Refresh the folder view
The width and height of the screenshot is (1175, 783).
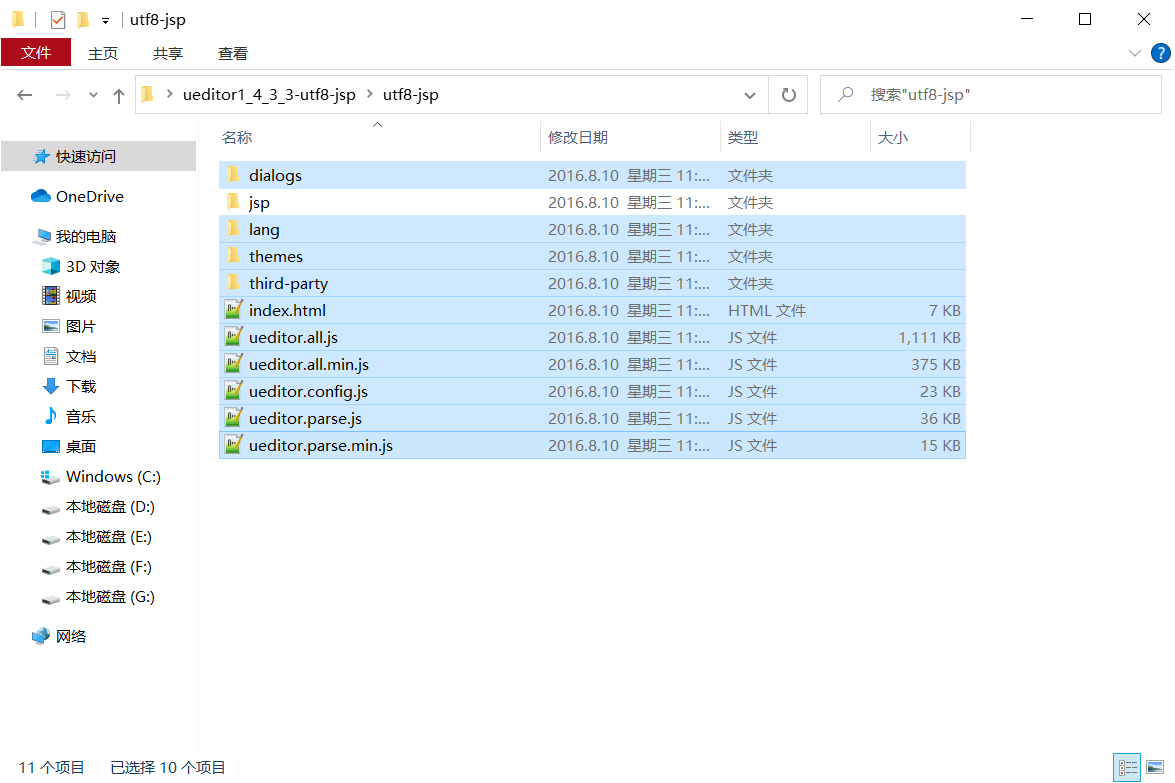point(788,95)
